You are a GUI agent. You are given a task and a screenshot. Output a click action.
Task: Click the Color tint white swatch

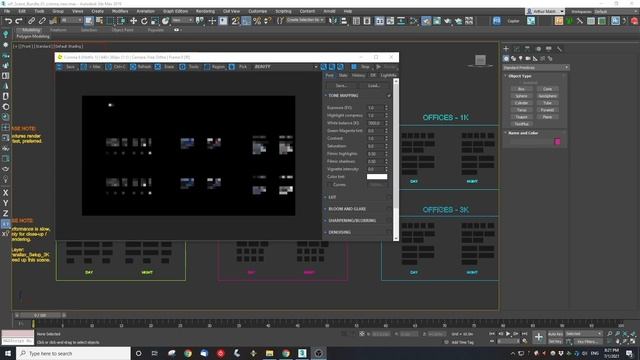click(x=377, y=177)
